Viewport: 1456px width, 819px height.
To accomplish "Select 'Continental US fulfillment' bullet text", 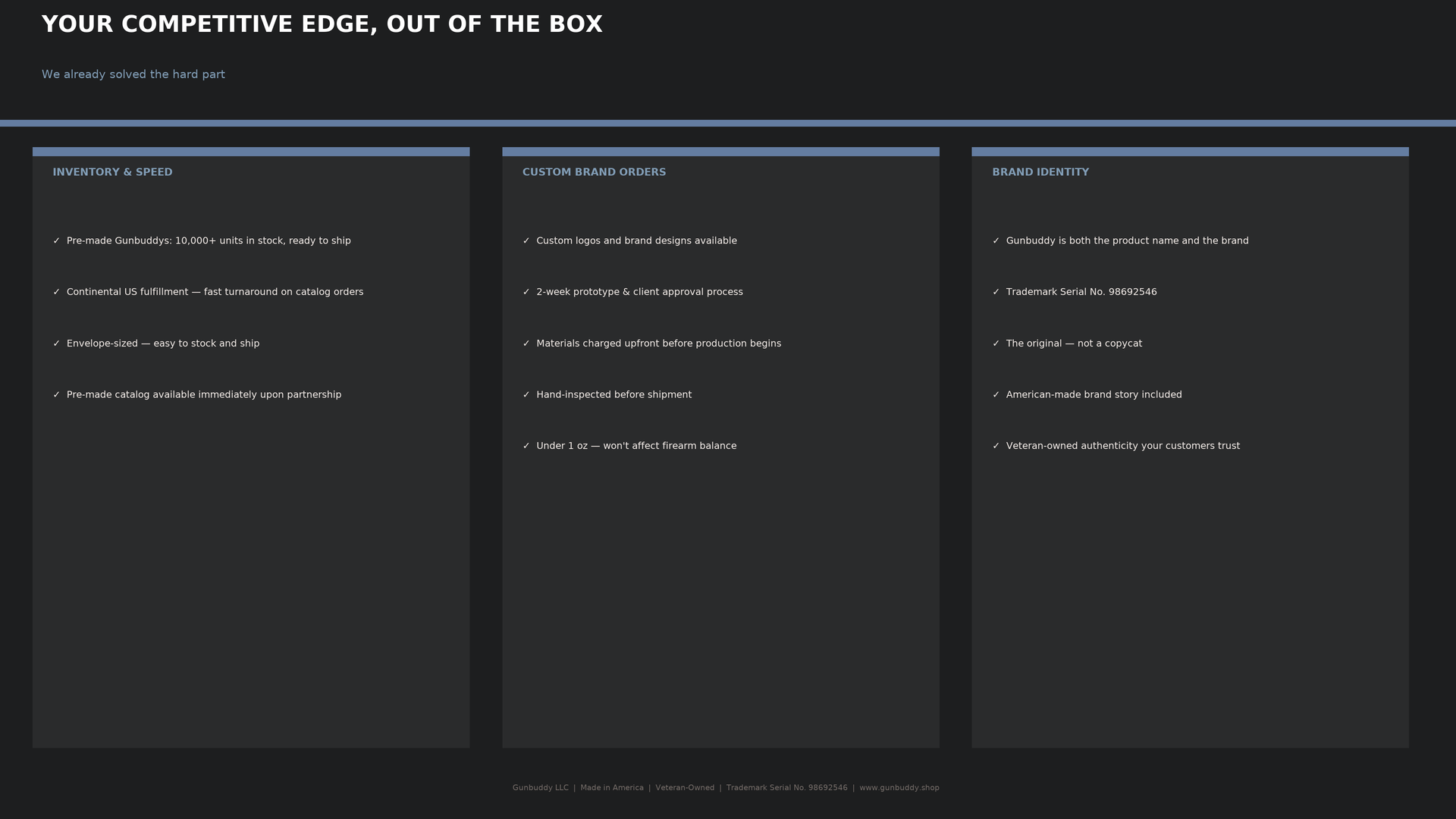I will pos(215,292).
